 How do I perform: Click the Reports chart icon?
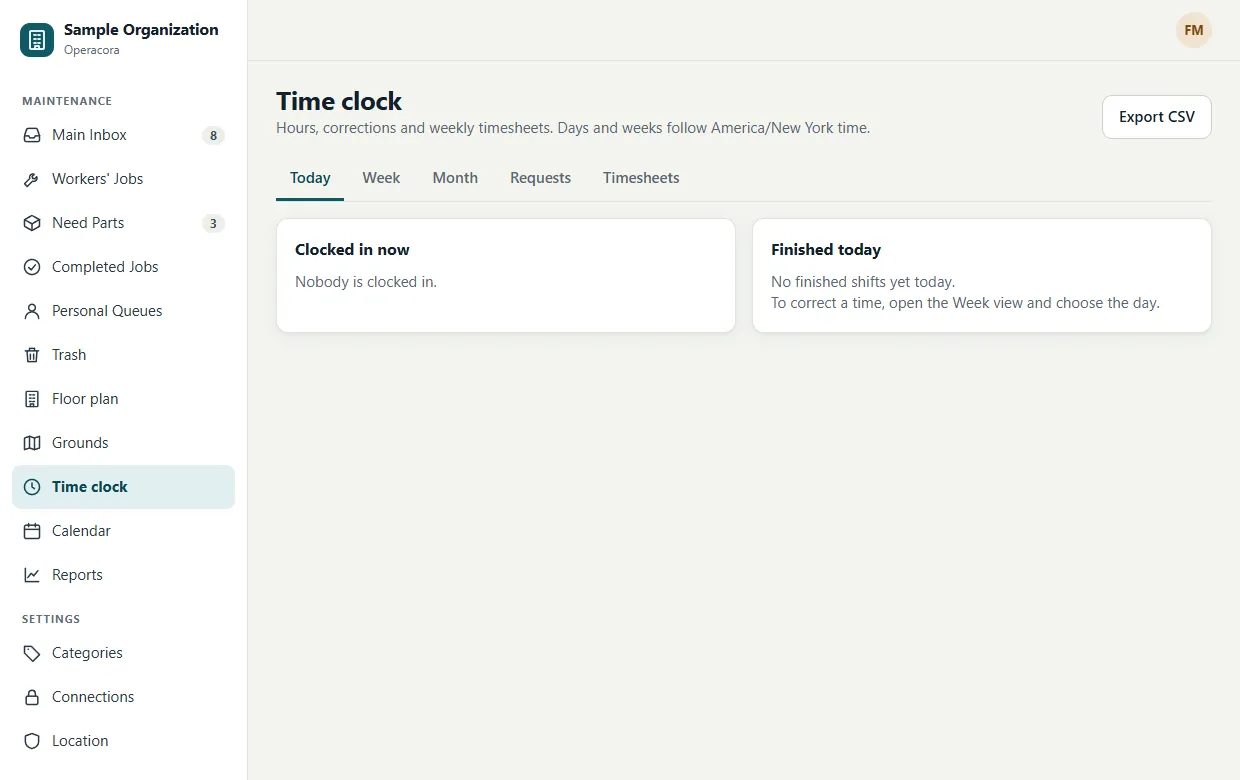tap(32, 575)
